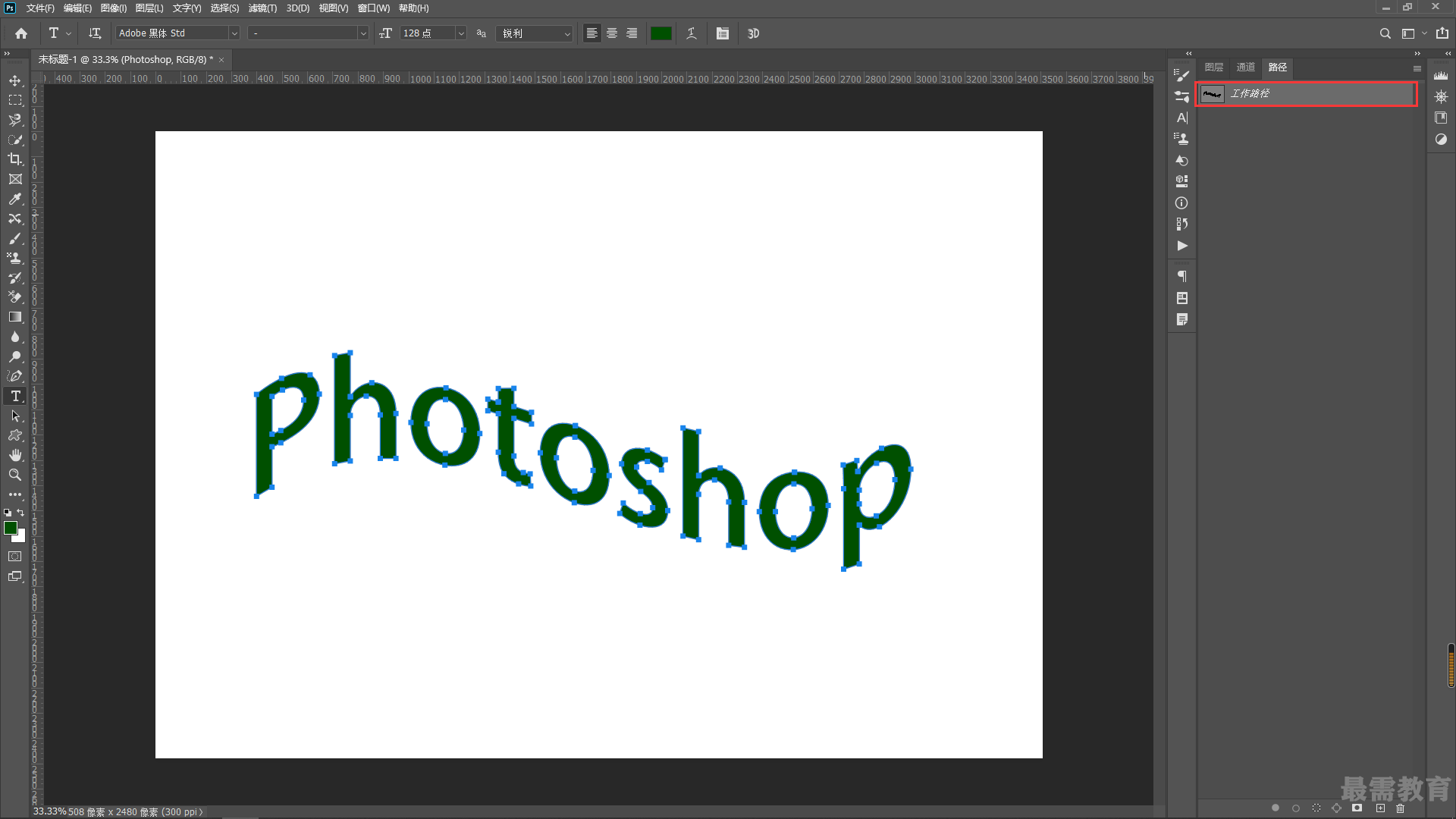
Task: Select the Crop tool
Action: click(x=15, y=159)
